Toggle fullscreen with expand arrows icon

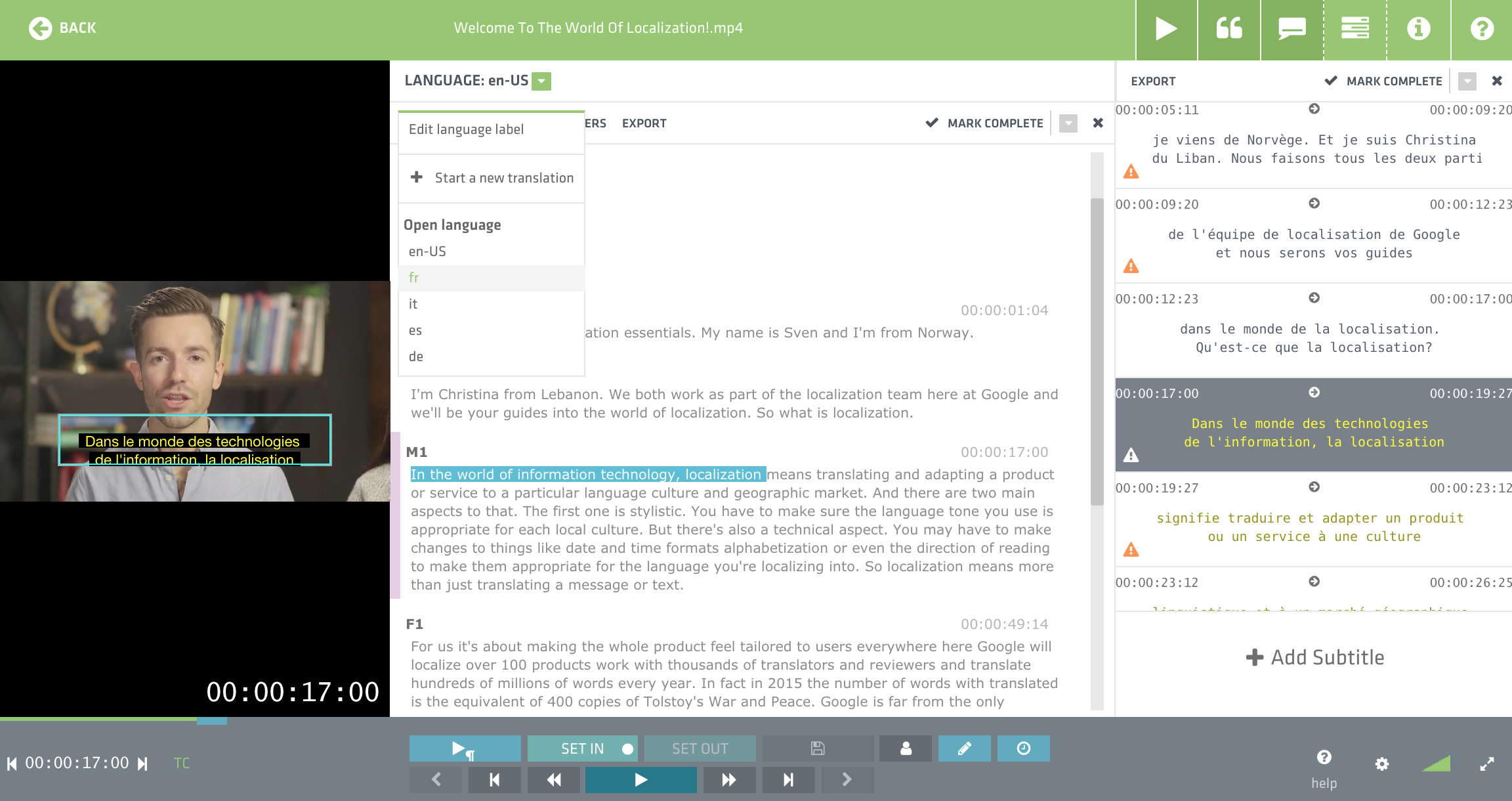coord(1486,764)
